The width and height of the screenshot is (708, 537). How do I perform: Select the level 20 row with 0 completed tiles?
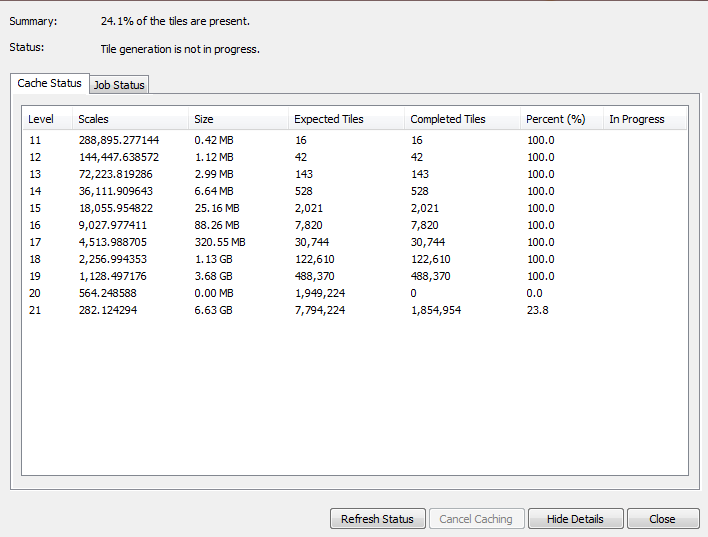click(x=355, y=293)
